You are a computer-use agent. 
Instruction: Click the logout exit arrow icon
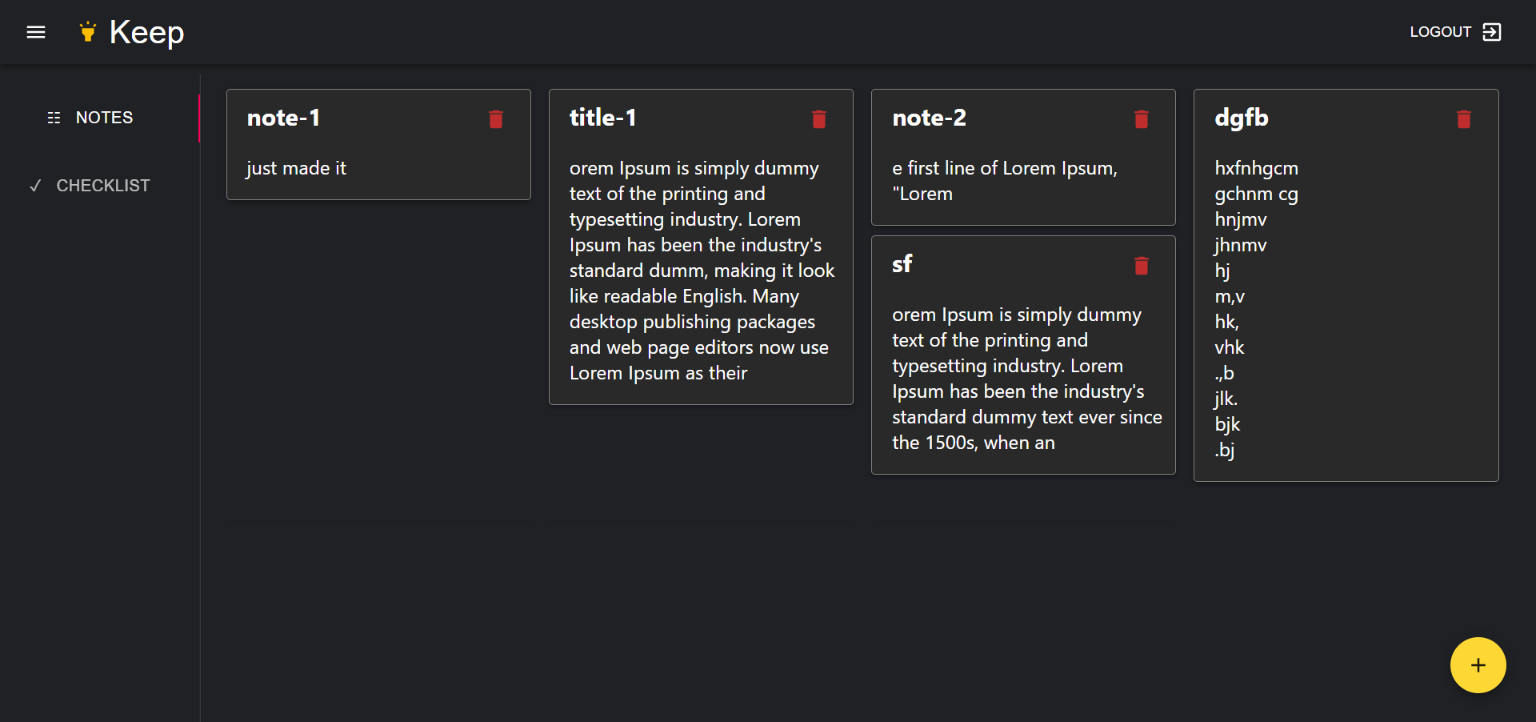pos(1491,32)
